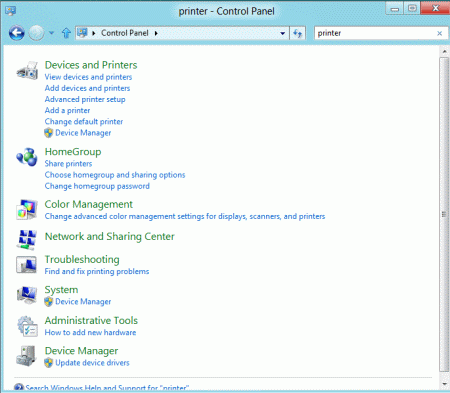The width and height of the screenshot is (450, 393).
Task: Select the Control Panel breadcrumb
Action: (125, 33)
